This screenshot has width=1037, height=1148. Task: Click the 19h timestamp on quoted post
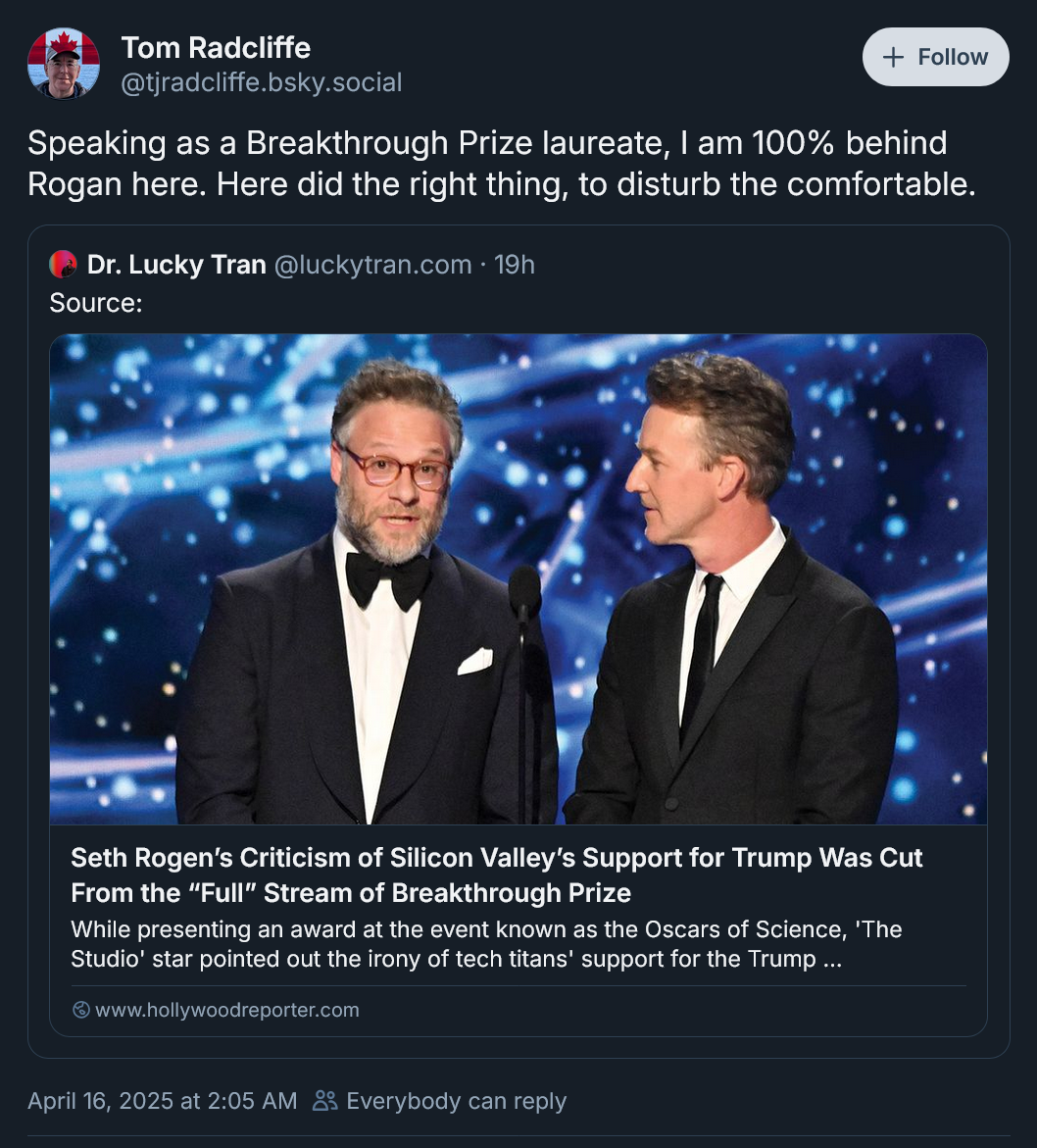[515, 264]
